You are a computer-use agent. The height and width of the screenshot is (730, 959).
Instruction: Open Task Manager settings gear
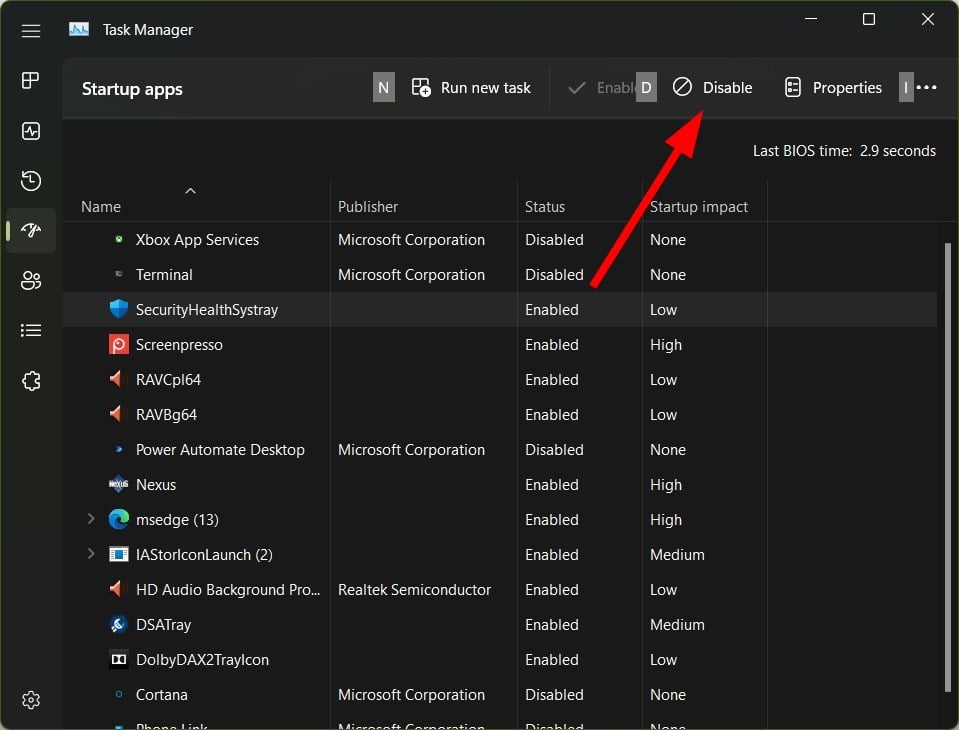(31, 699)
